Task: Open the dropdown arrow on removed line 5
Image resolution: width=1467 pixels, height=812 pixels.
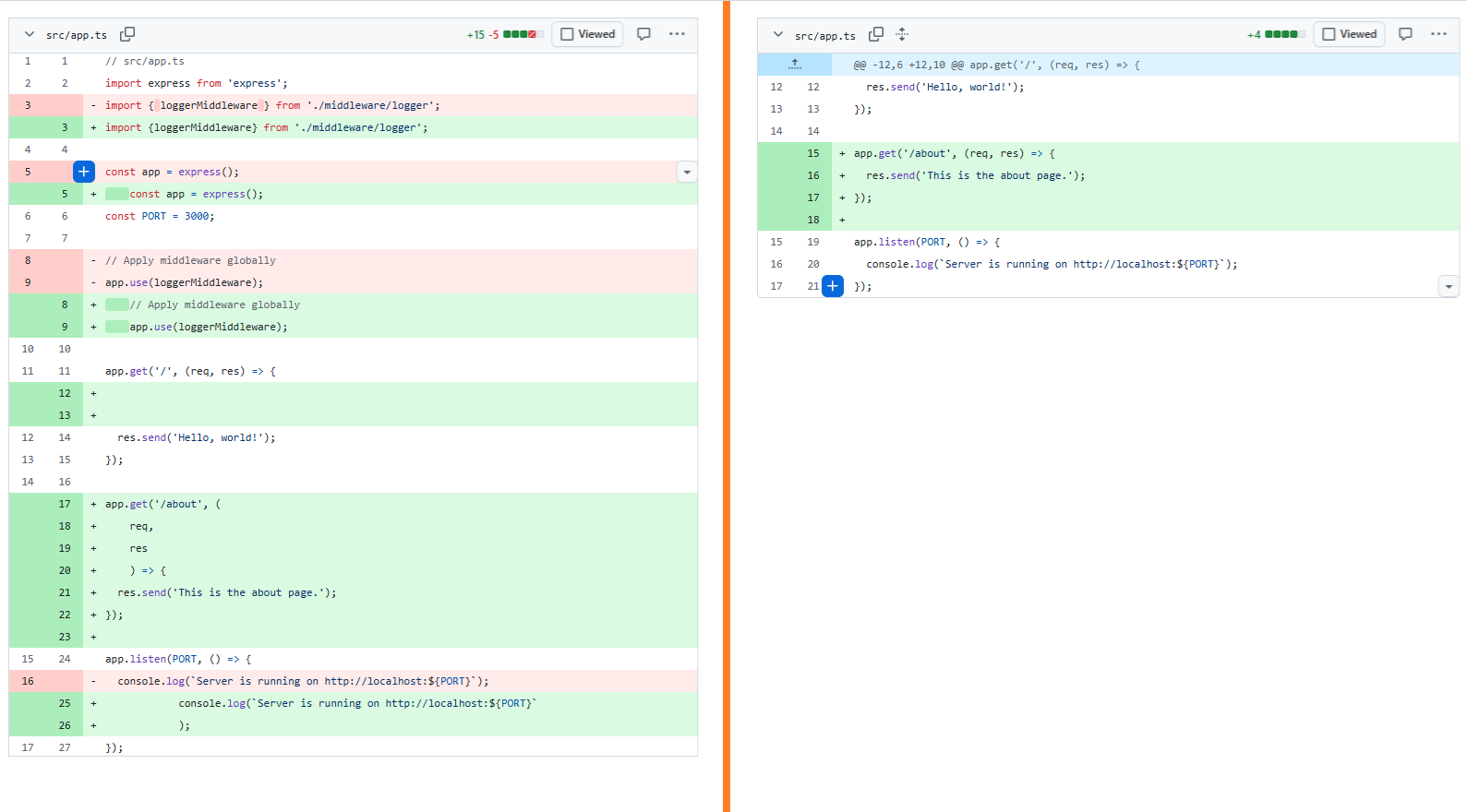Action: (x=687, y=172)
